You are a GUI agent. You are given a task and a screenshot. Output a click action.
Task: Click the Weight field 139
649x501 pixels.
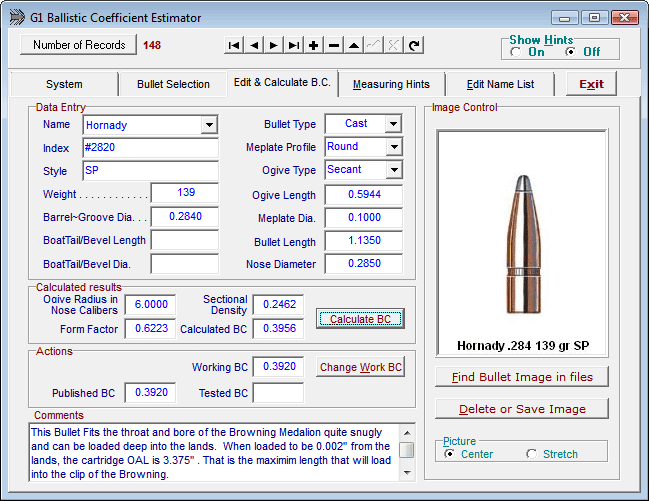tap(185, 193)
